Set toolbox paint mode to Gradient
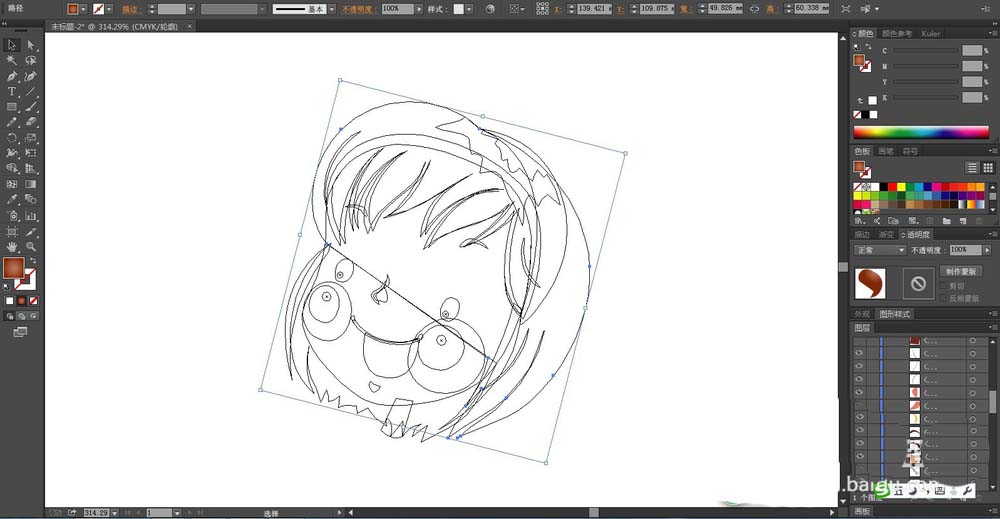The image size is (1000, 519). pyautogui.click(x=22, y=301)
